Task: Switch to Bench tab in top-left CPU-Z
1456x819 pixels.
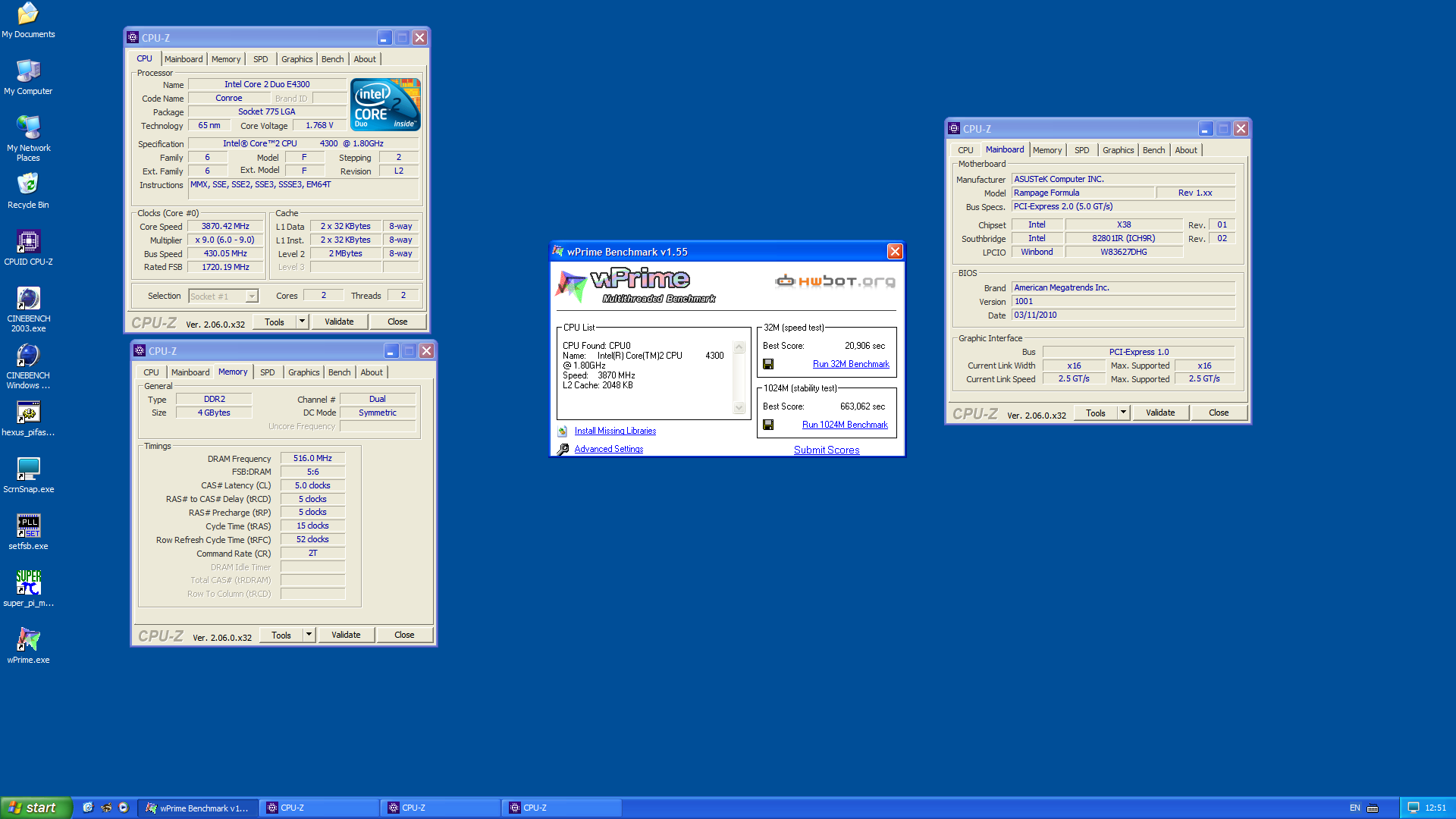Action: click(332, 59)
